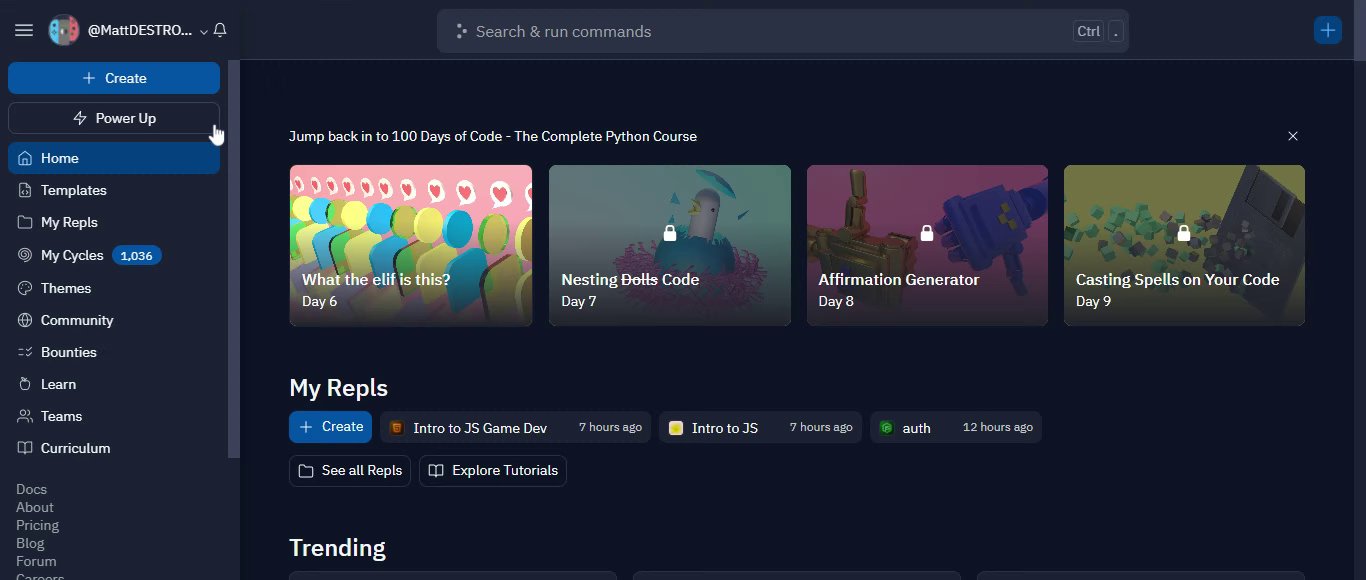Image resolution: width=1366 pixels, height=580 pixels.
Task: Click the Jump back in to 100 Days text
Action: click(493, 136)
